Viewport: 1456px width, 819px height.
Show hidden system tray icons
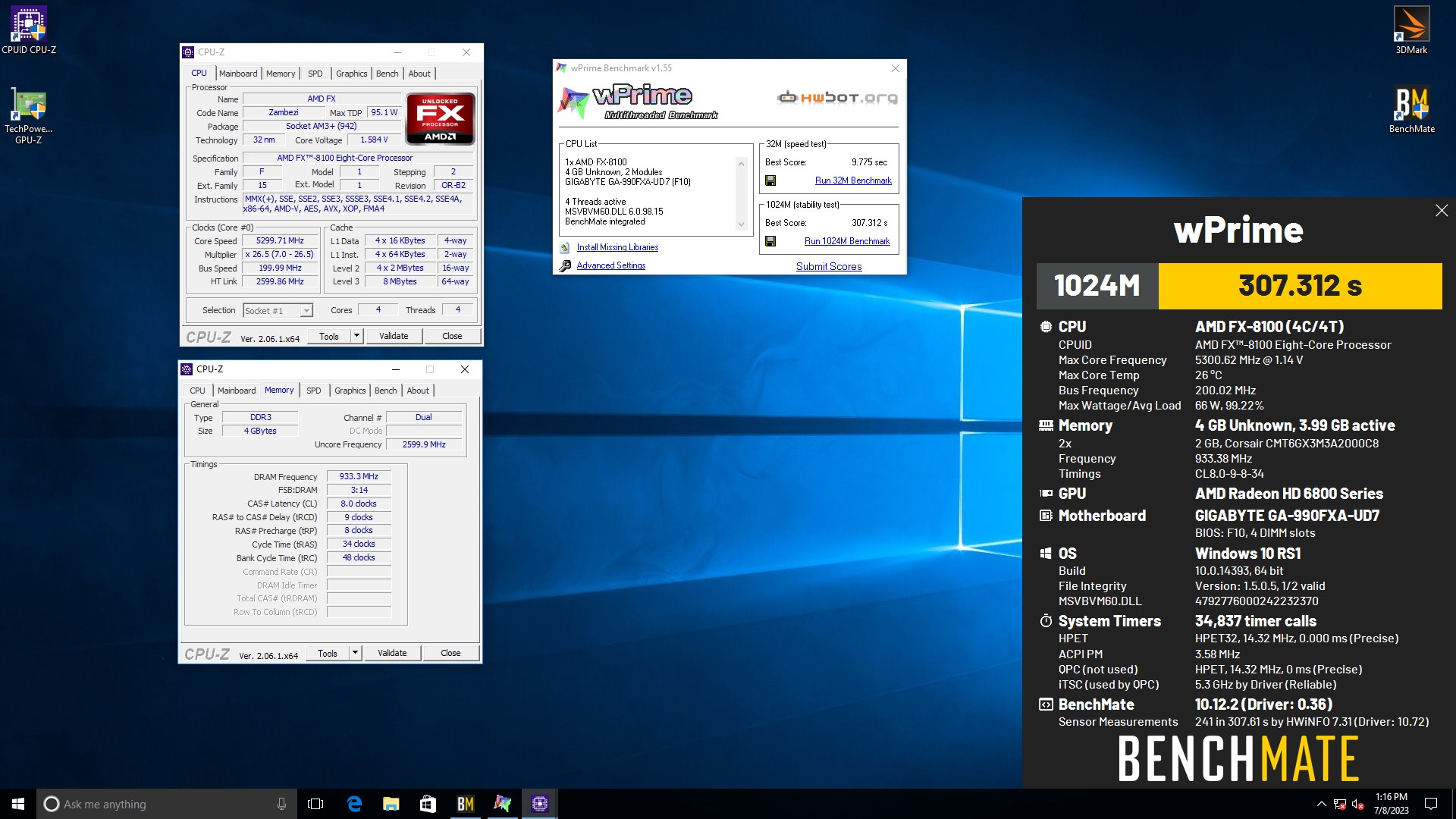point(1322,804)
